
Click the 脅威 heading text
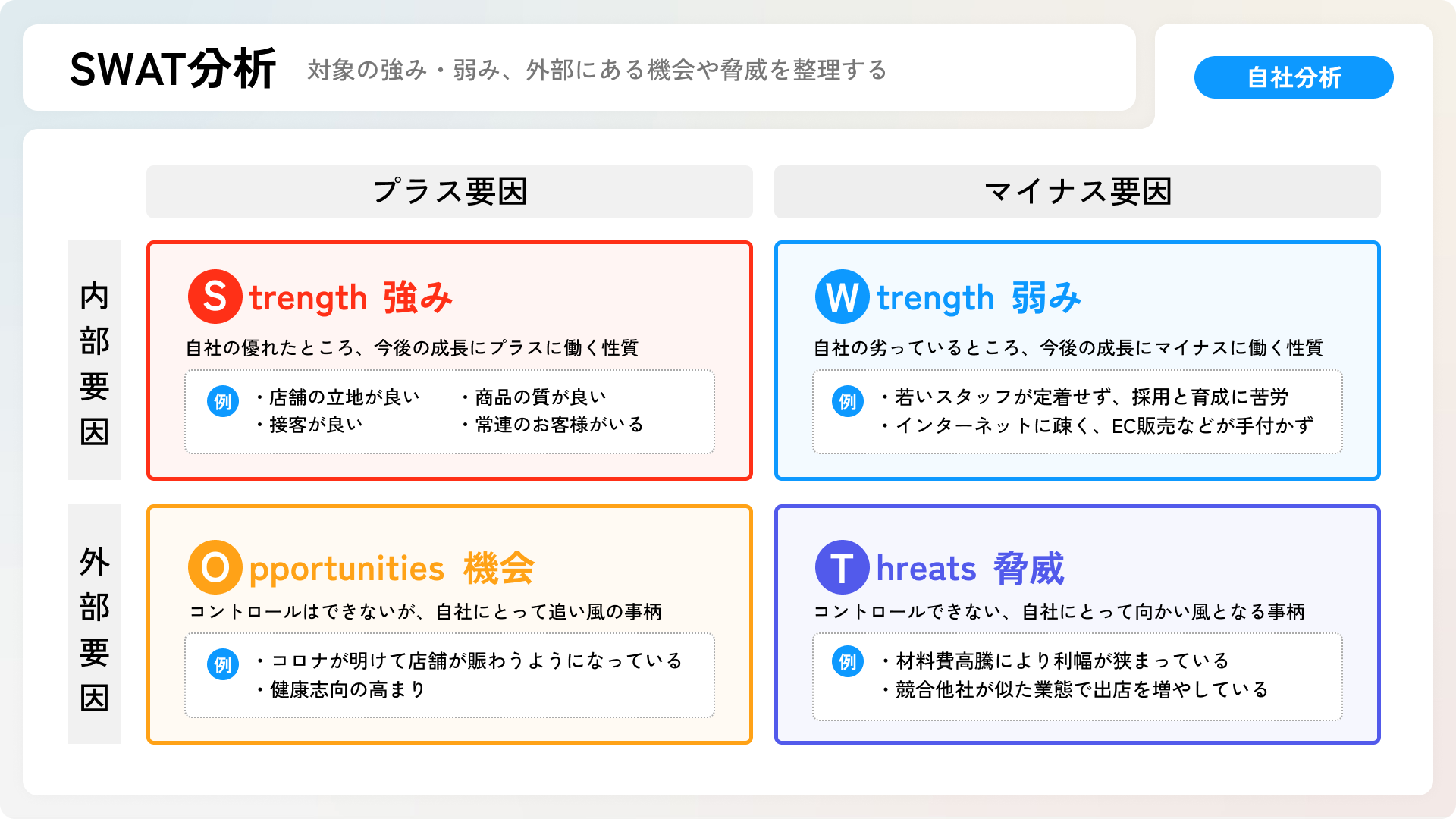click(x=1029, y=569)
